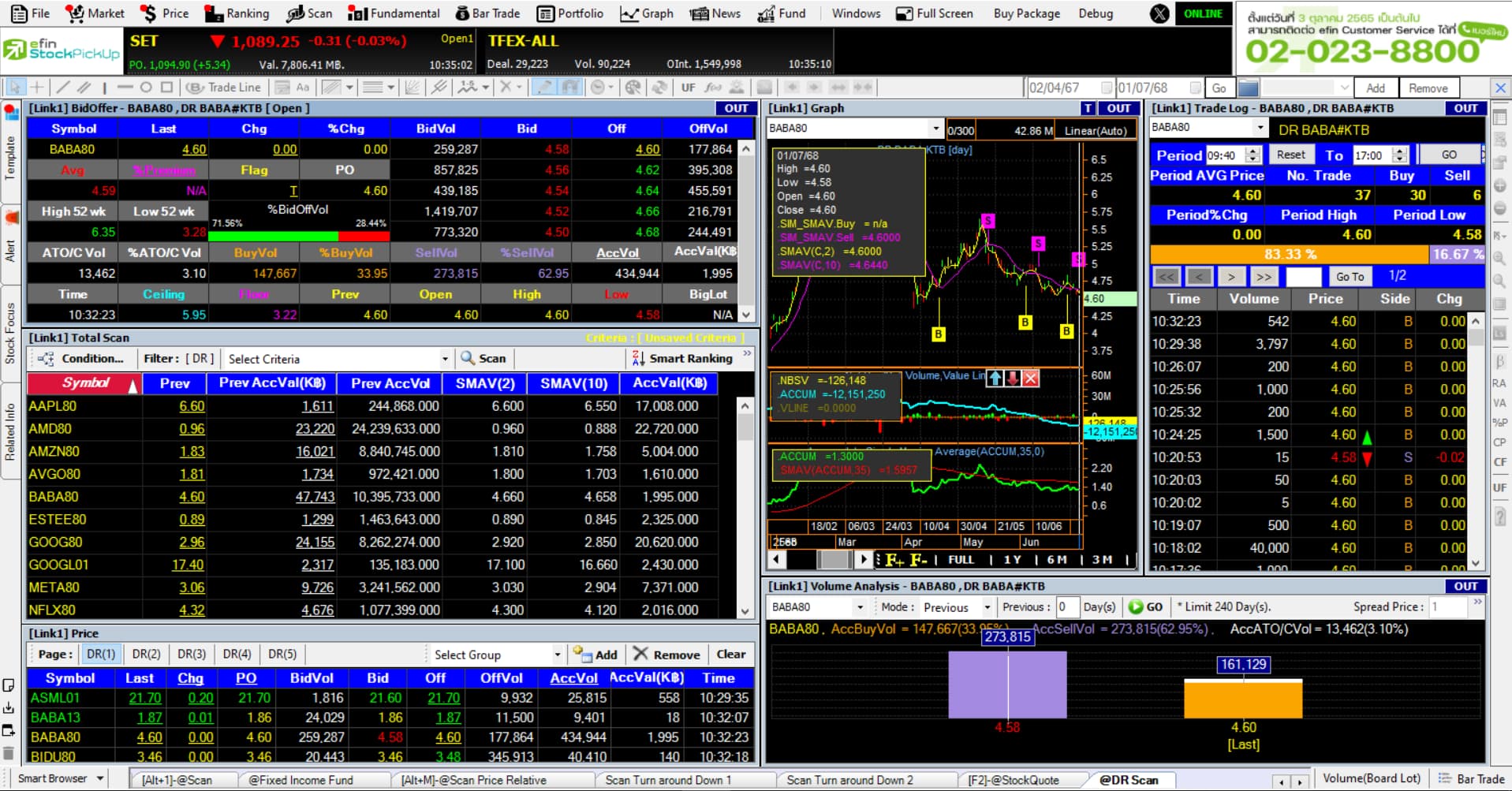Click the 6M graph range button
The image size is (1512, 791).
click(x=1057, y=560)
